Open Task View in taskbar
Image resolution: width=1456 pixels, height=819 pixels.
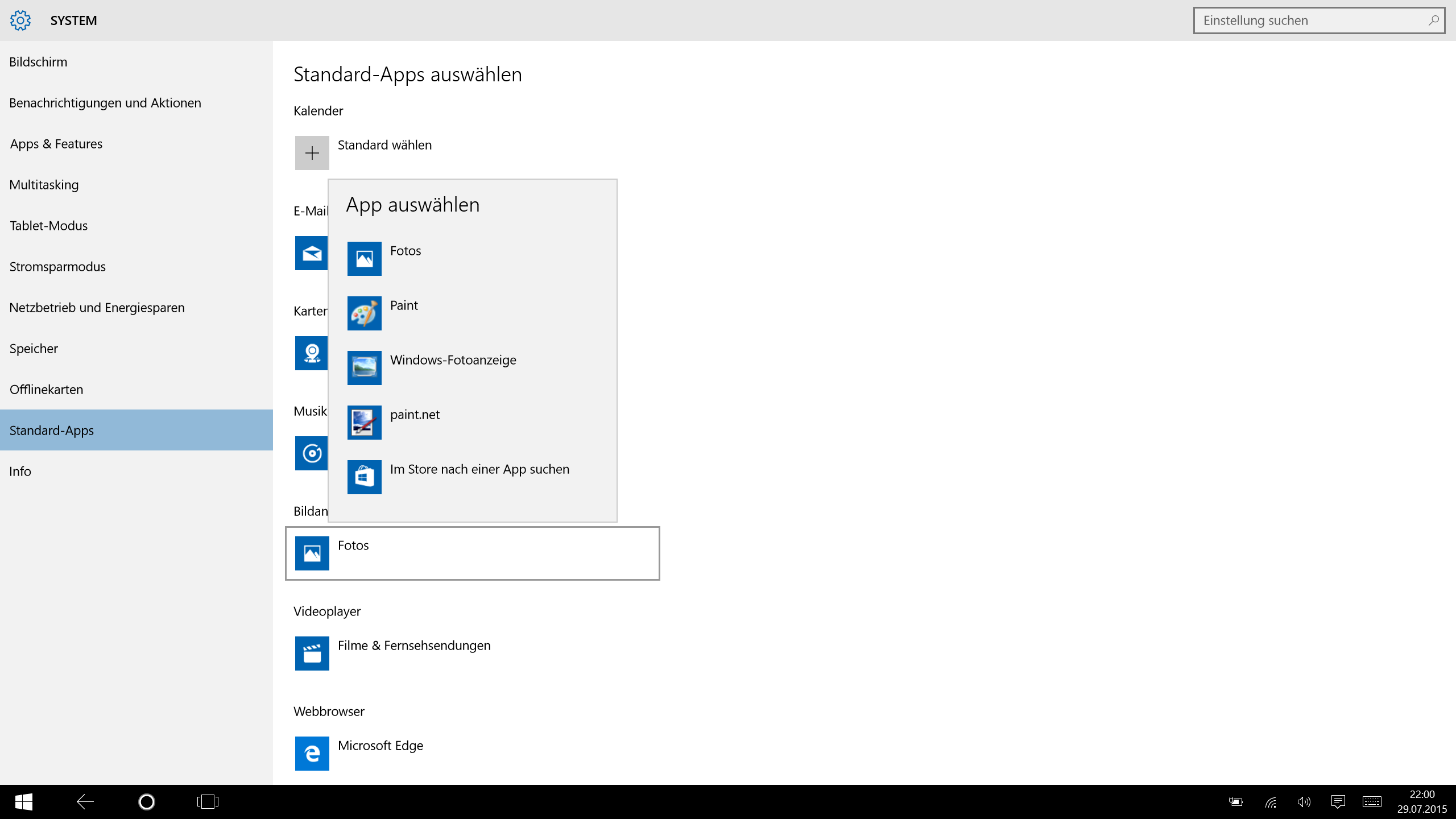[208, 802]
